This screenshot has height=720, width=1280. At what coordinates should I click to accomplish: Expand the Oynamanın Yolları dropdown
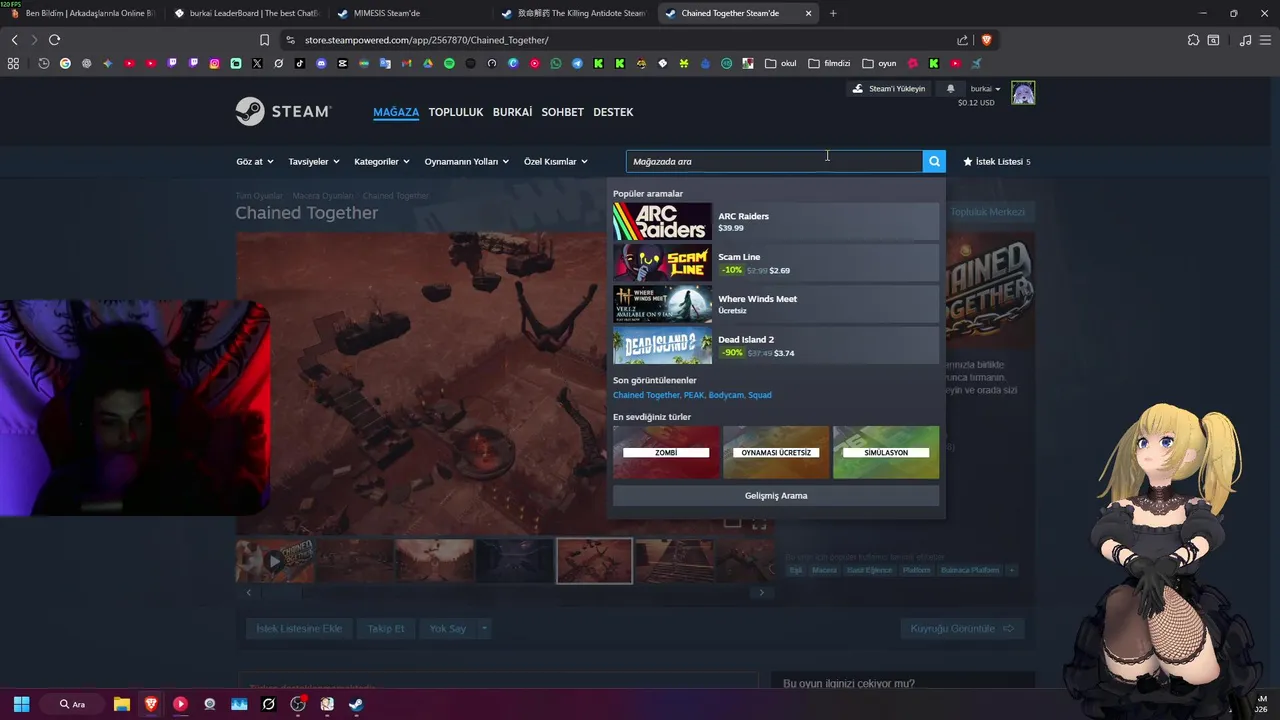(467, 161)
